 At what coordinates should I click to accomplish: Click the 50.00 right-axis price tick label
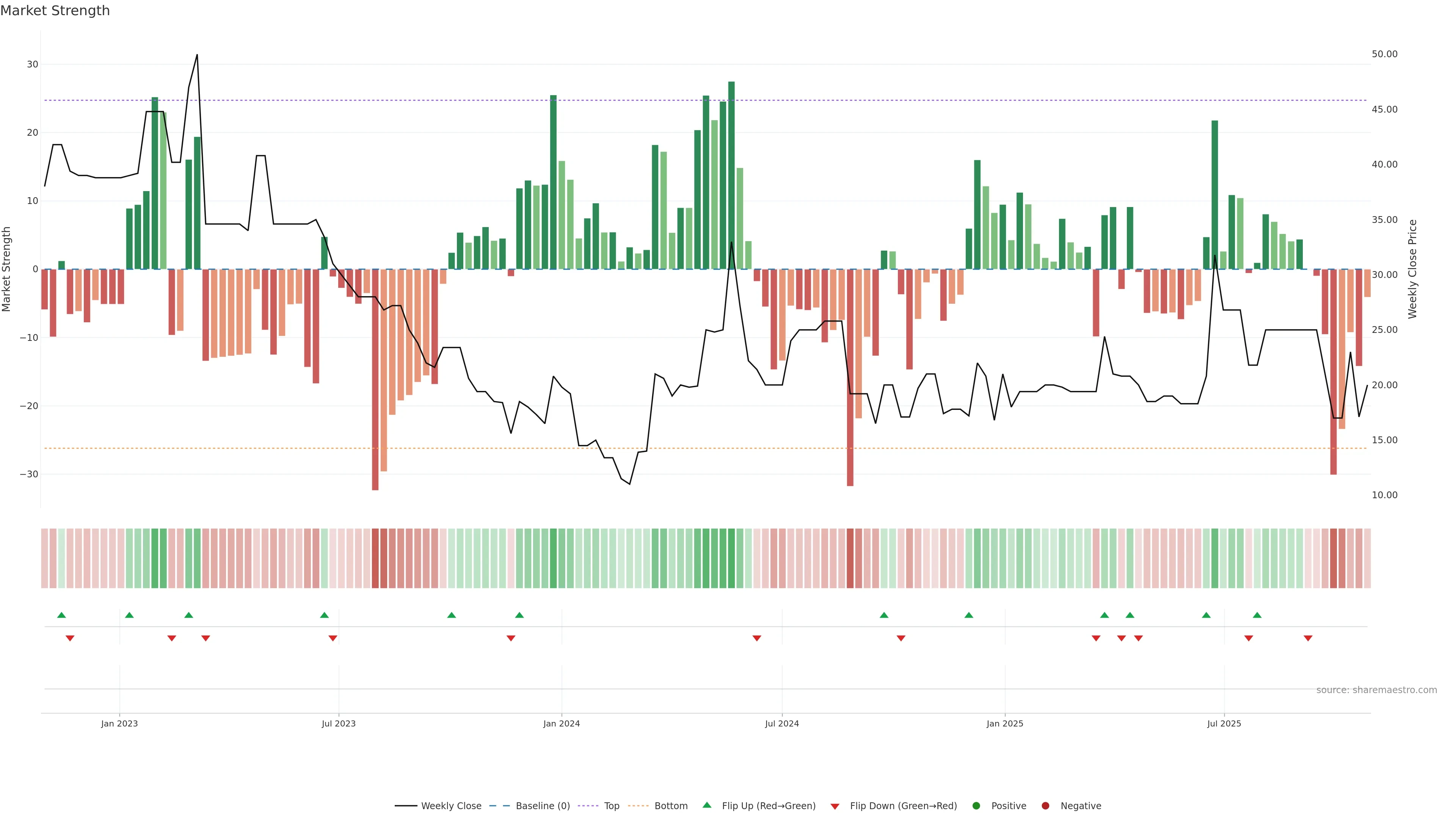1384,54
